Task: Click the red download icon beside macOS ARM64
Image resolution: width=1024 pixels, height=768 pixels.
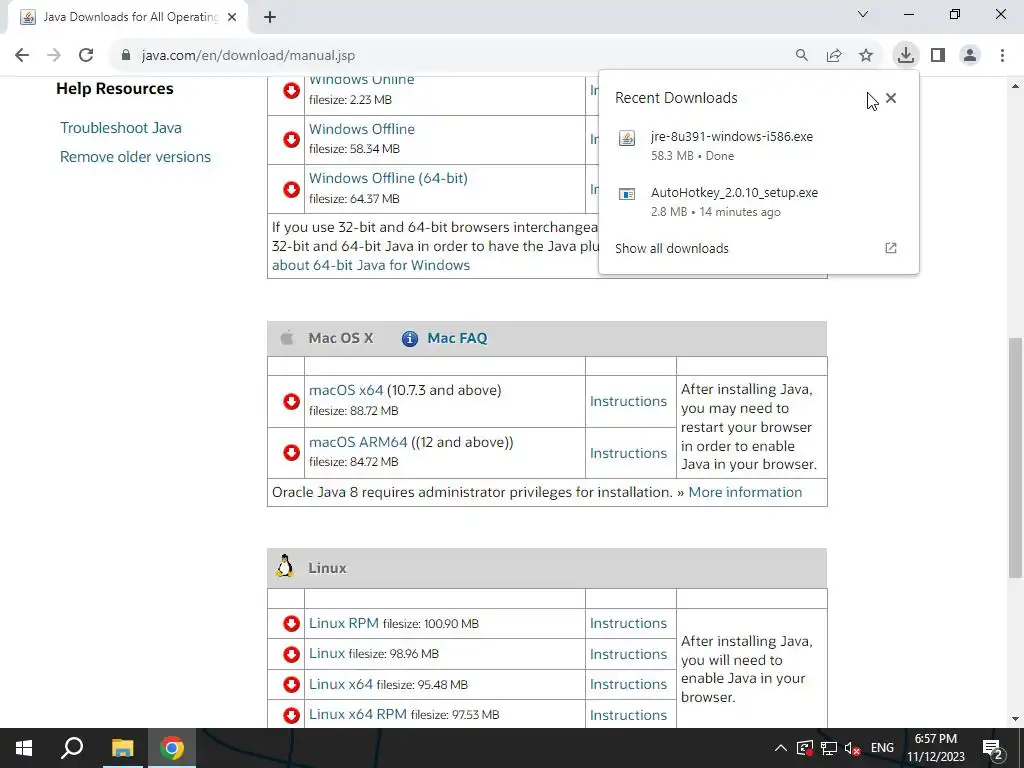Action: pos(291,453)
